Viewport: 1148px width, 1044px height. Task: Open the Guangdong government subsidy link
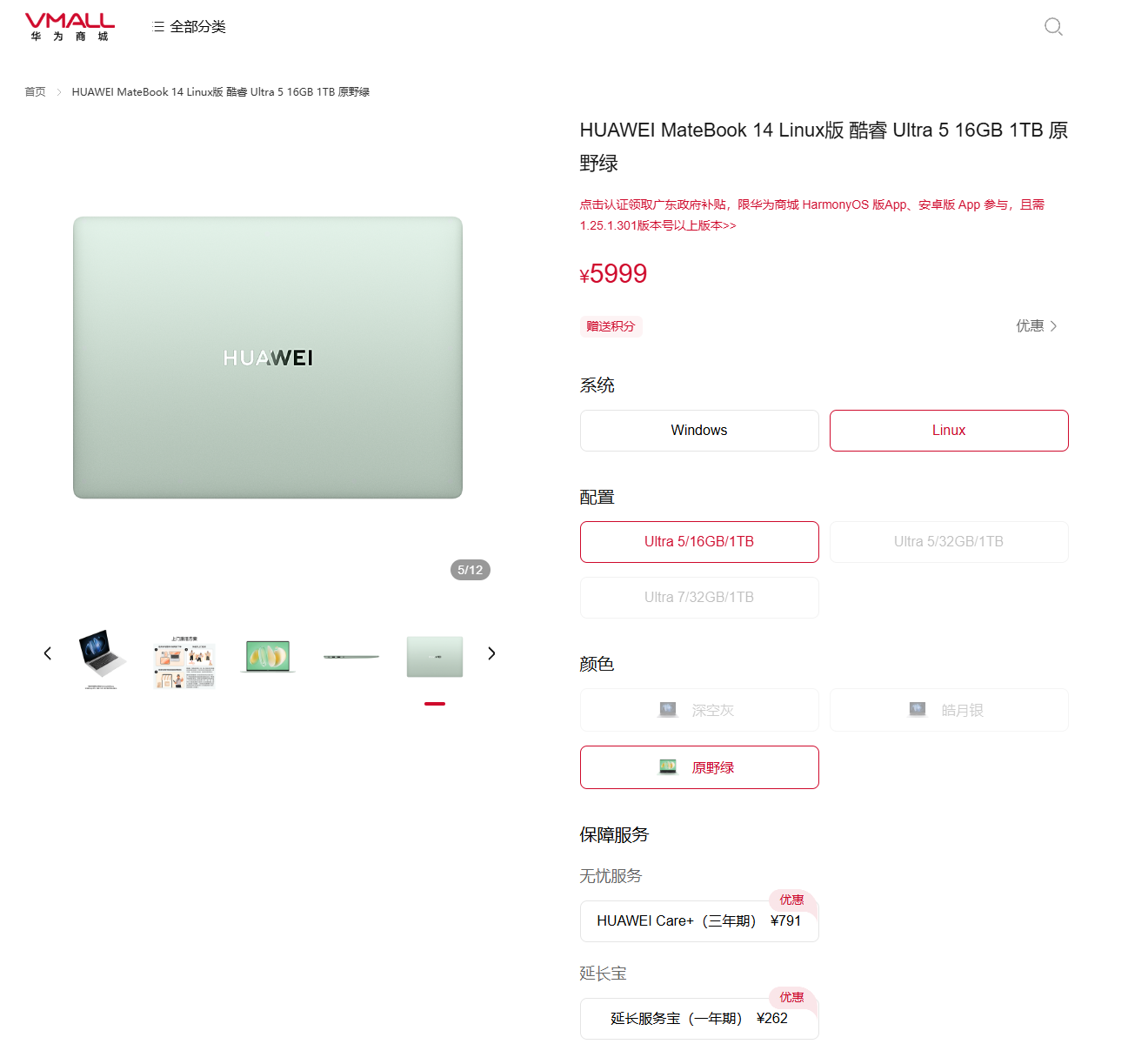tap(812, 215)
